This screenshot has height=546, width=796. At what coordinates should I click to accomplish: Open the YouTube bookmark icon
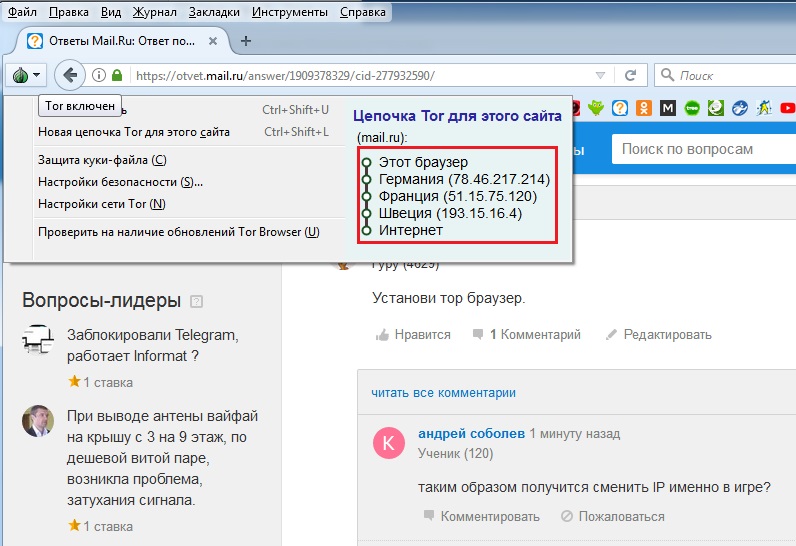click(787, 108)
